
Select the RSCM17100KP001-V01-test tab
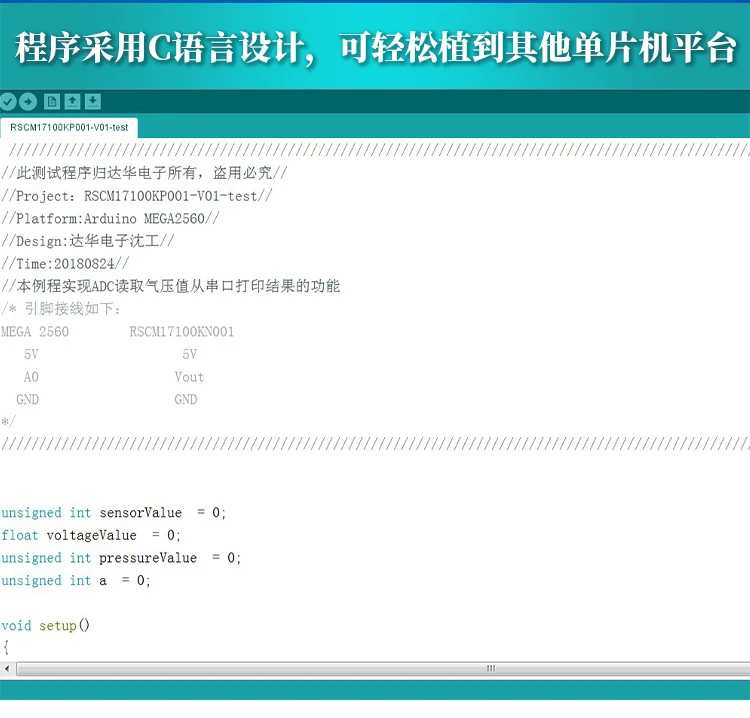69,128
